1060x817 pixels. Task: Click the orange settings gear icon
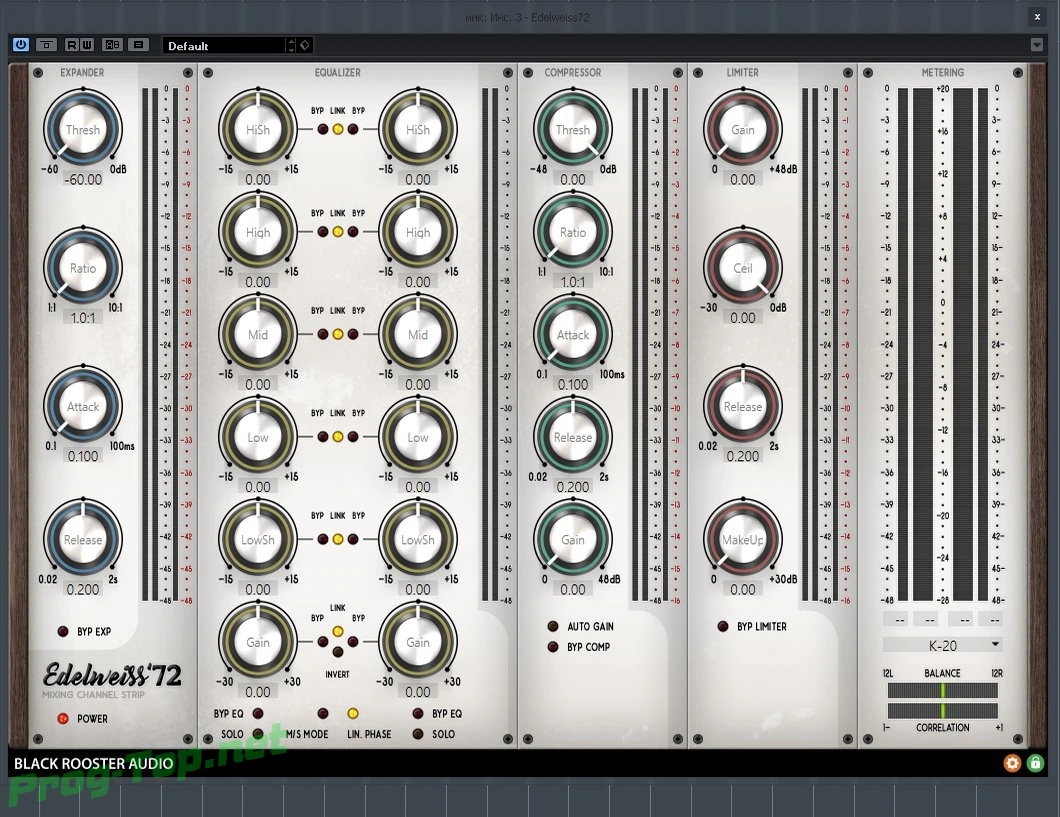point(1012,763)
